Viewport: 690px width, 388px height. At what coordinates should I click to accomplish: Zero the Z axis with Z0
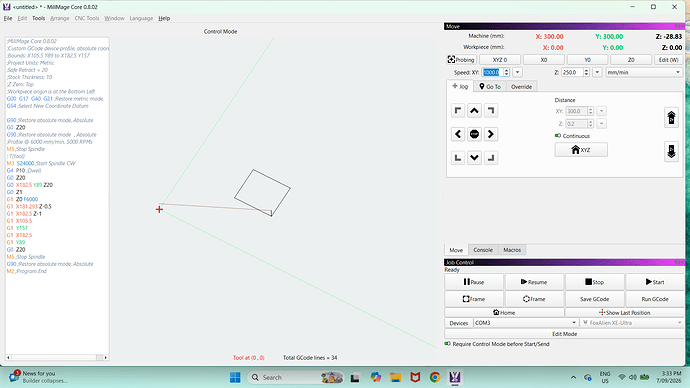[631, 59]
